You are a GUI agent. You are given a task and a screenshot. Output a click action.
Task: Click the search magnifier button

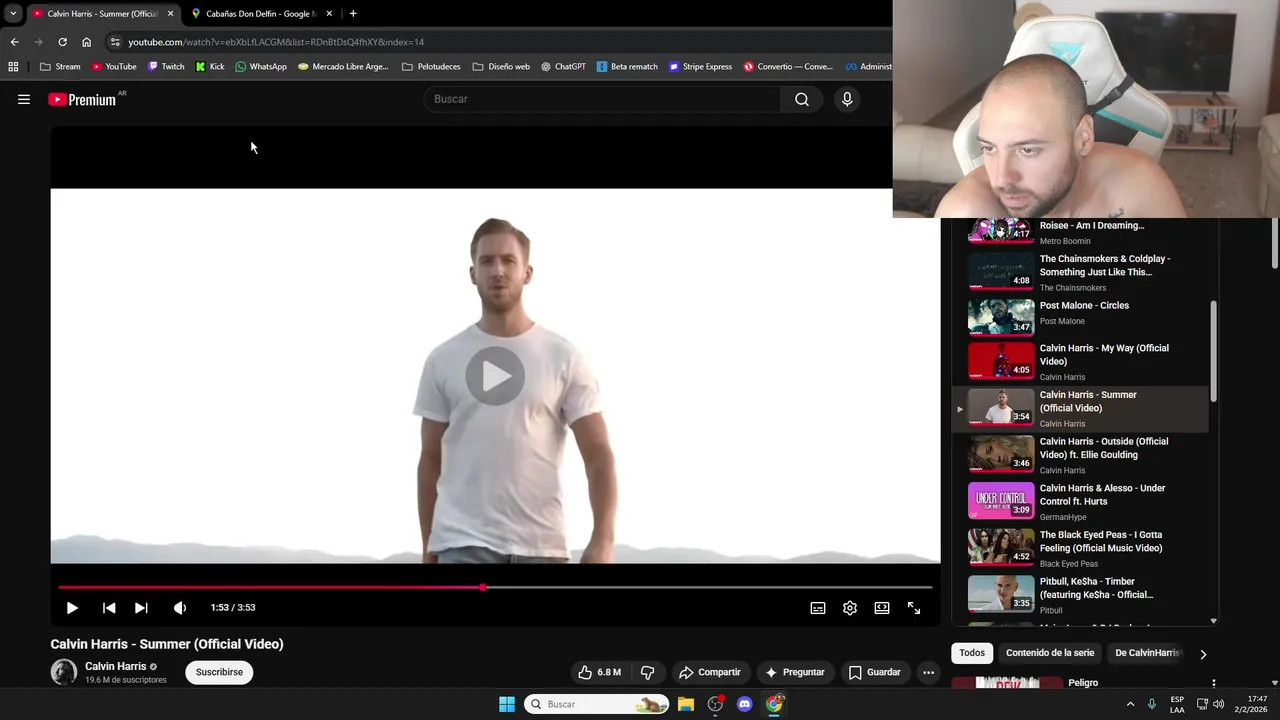802,99
